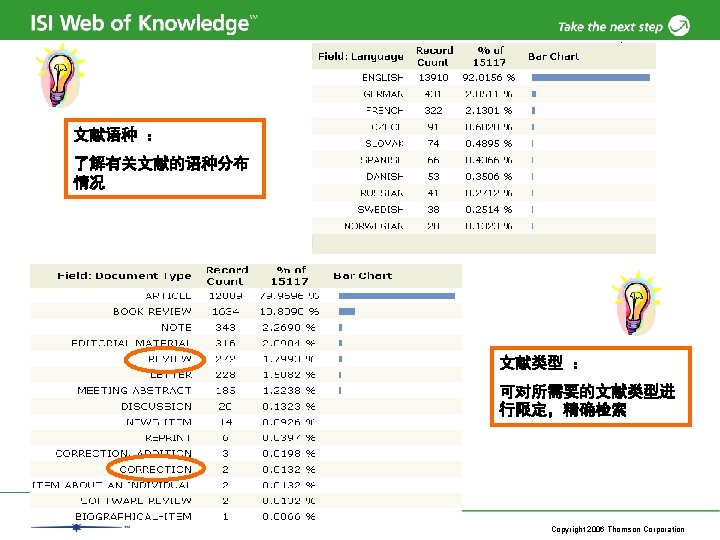Click the ARTICLE bar chart bar

[x=397, y=296]
